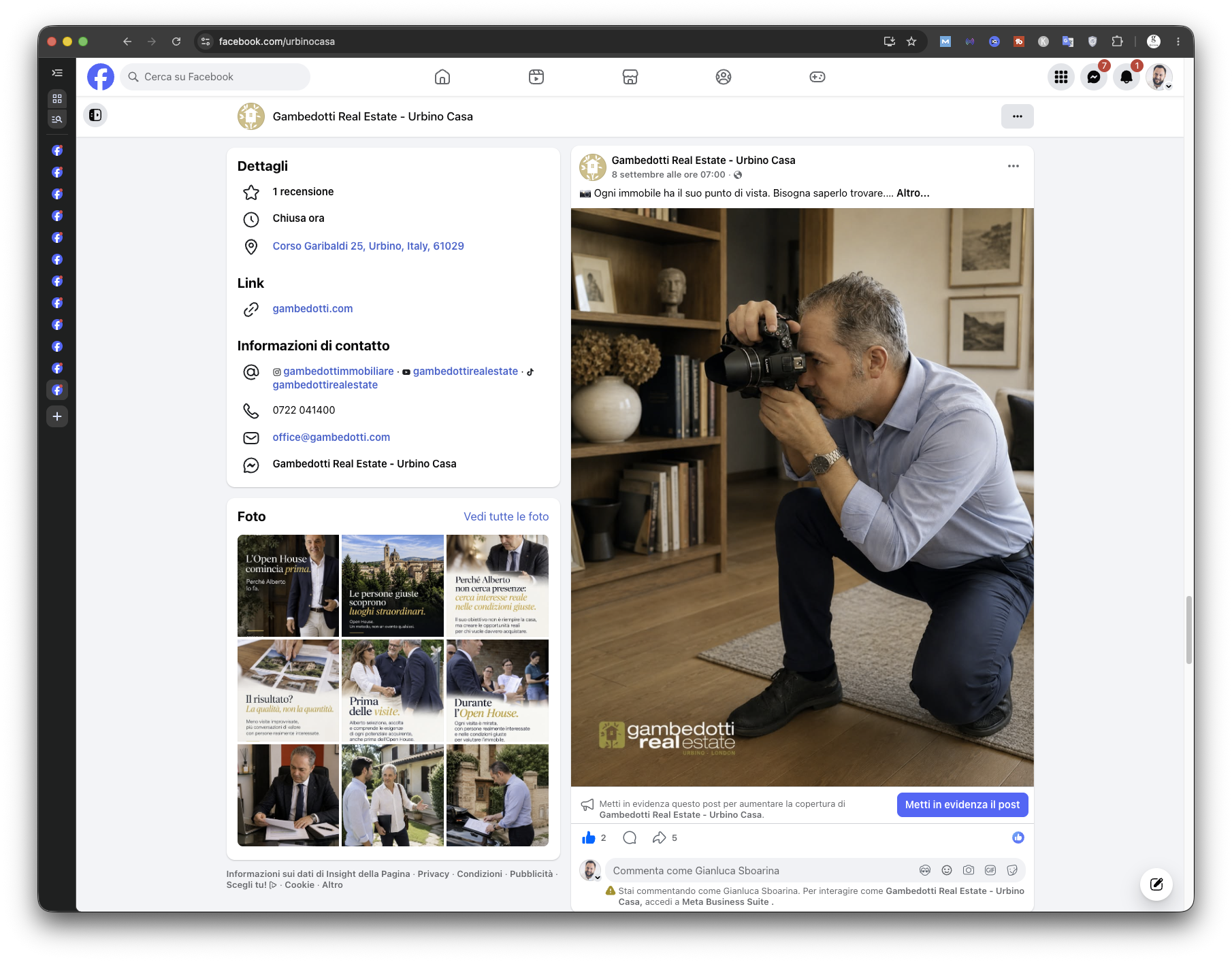Open the post comment bubble icon
Viewport: 1232px width, 962px height.
(x=630, y=837)
